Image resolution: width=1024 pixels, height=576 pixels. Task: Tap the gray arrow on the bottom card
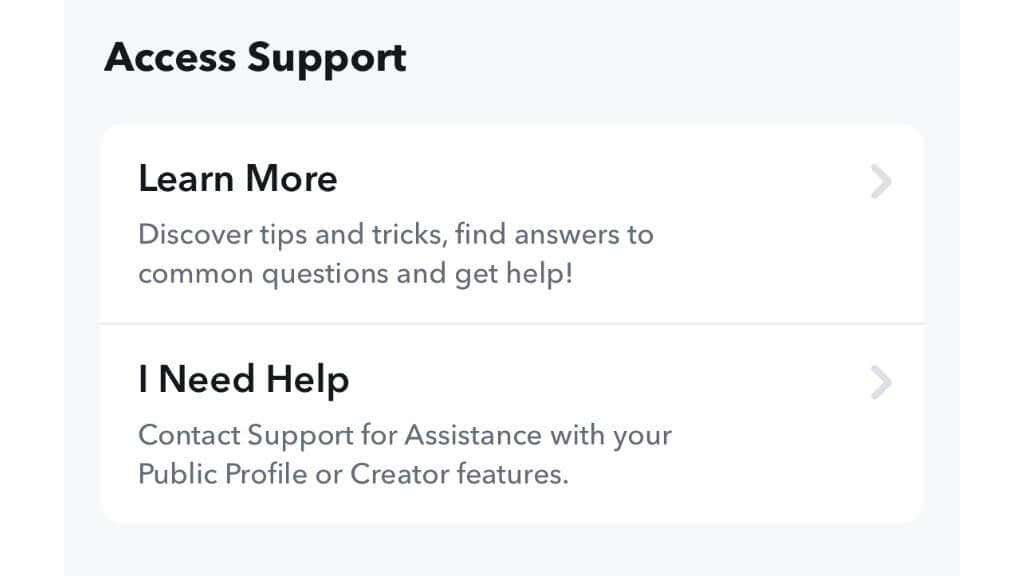(x=880, y=382)
